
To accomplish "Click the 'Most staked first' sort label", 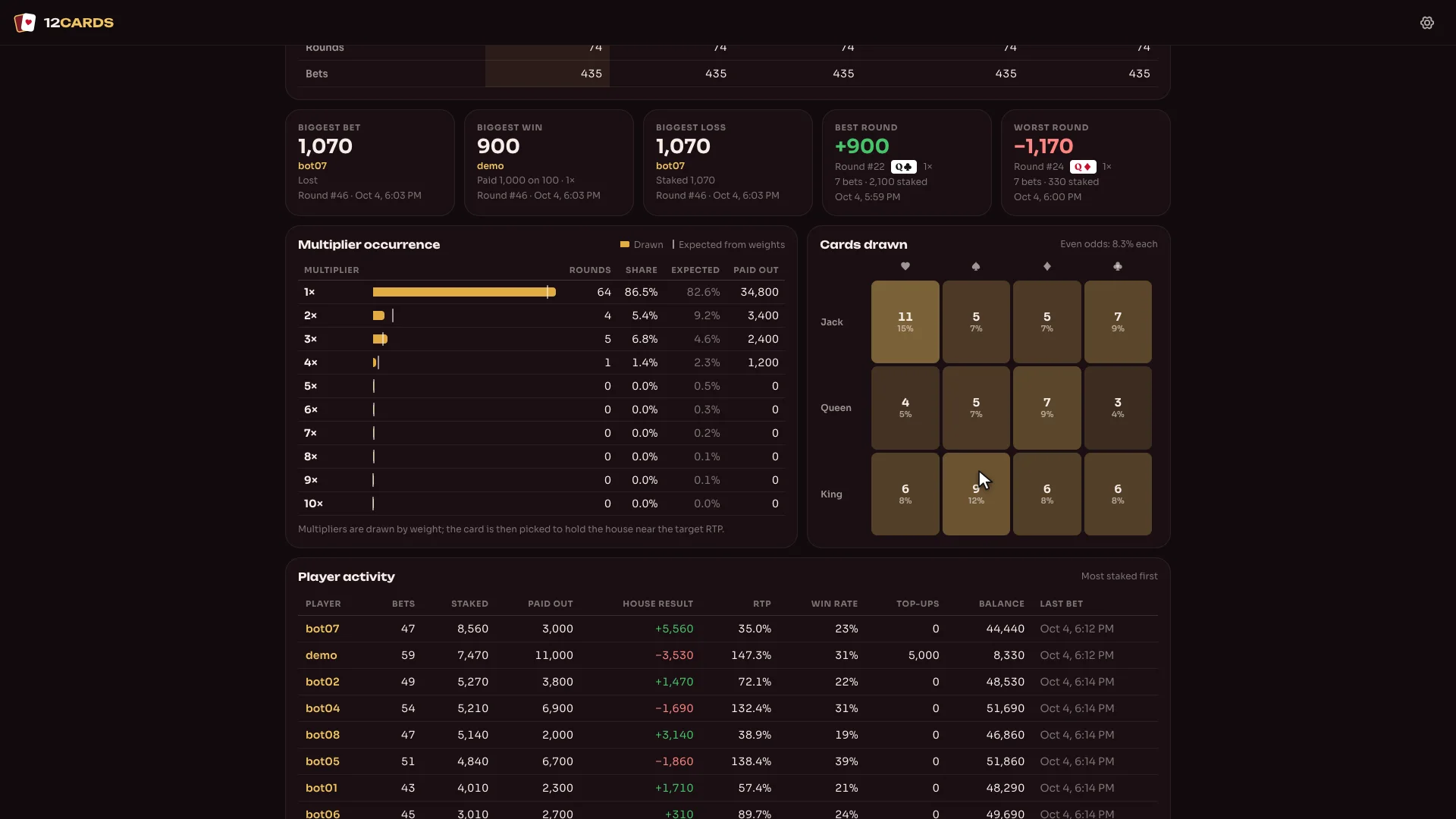I will coord(1119,576).
